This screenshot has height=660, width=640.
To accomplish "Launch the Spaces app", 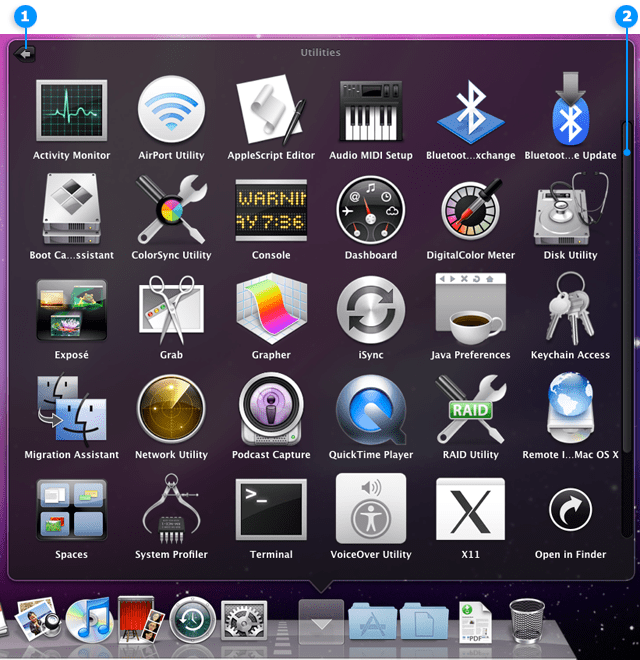I will click(72, 509).
